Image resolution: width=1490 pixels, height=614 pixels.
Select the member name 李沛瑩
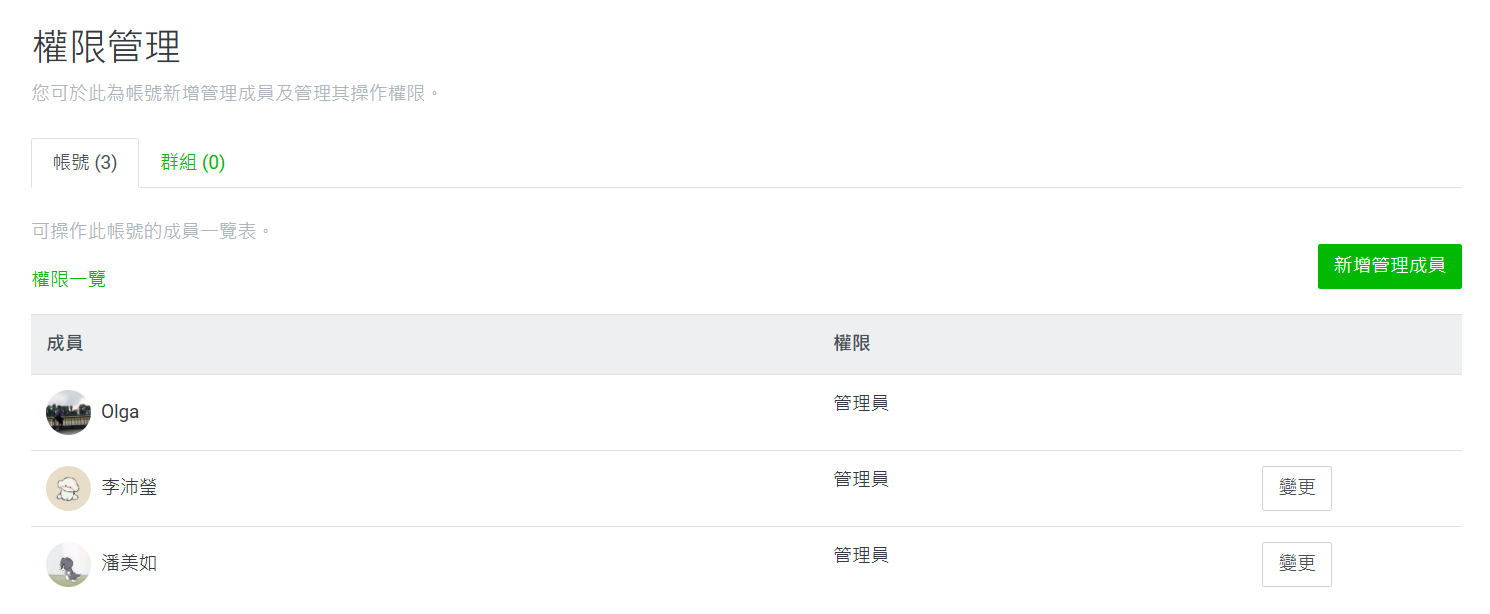[129, 488]
